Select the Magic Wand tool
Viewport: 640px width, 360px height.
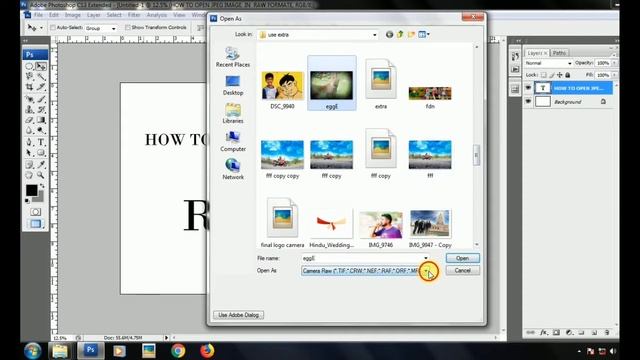41,76
